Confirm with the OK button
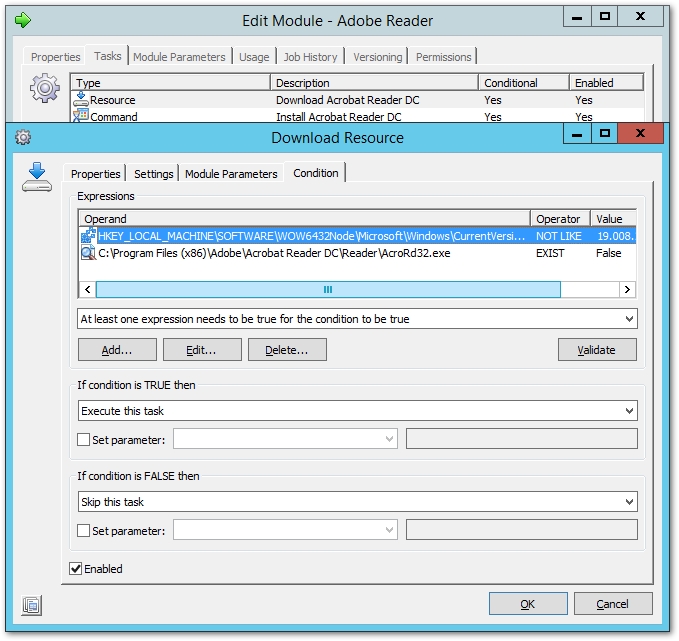Image resolution: width=679 pixels, height=641 pixels. (528, 604)
